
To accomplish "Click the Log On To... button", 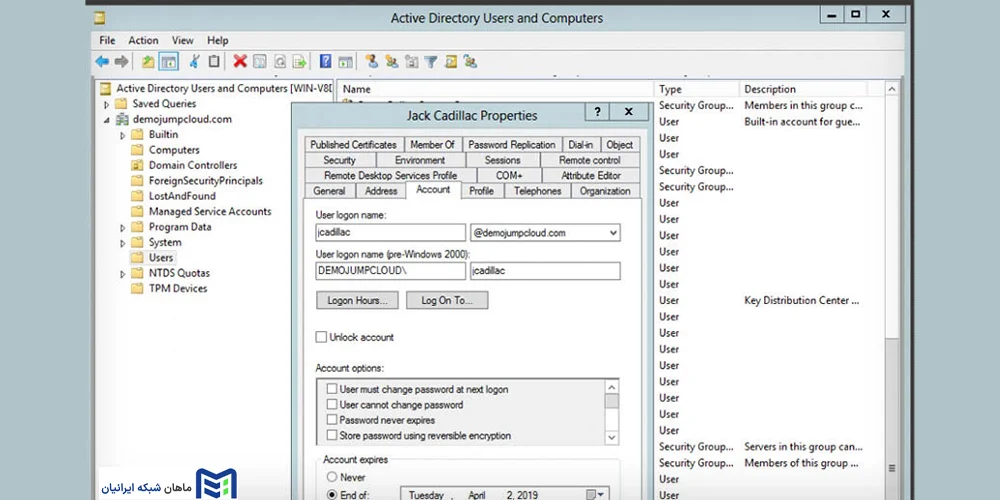I will click(447, 300).
